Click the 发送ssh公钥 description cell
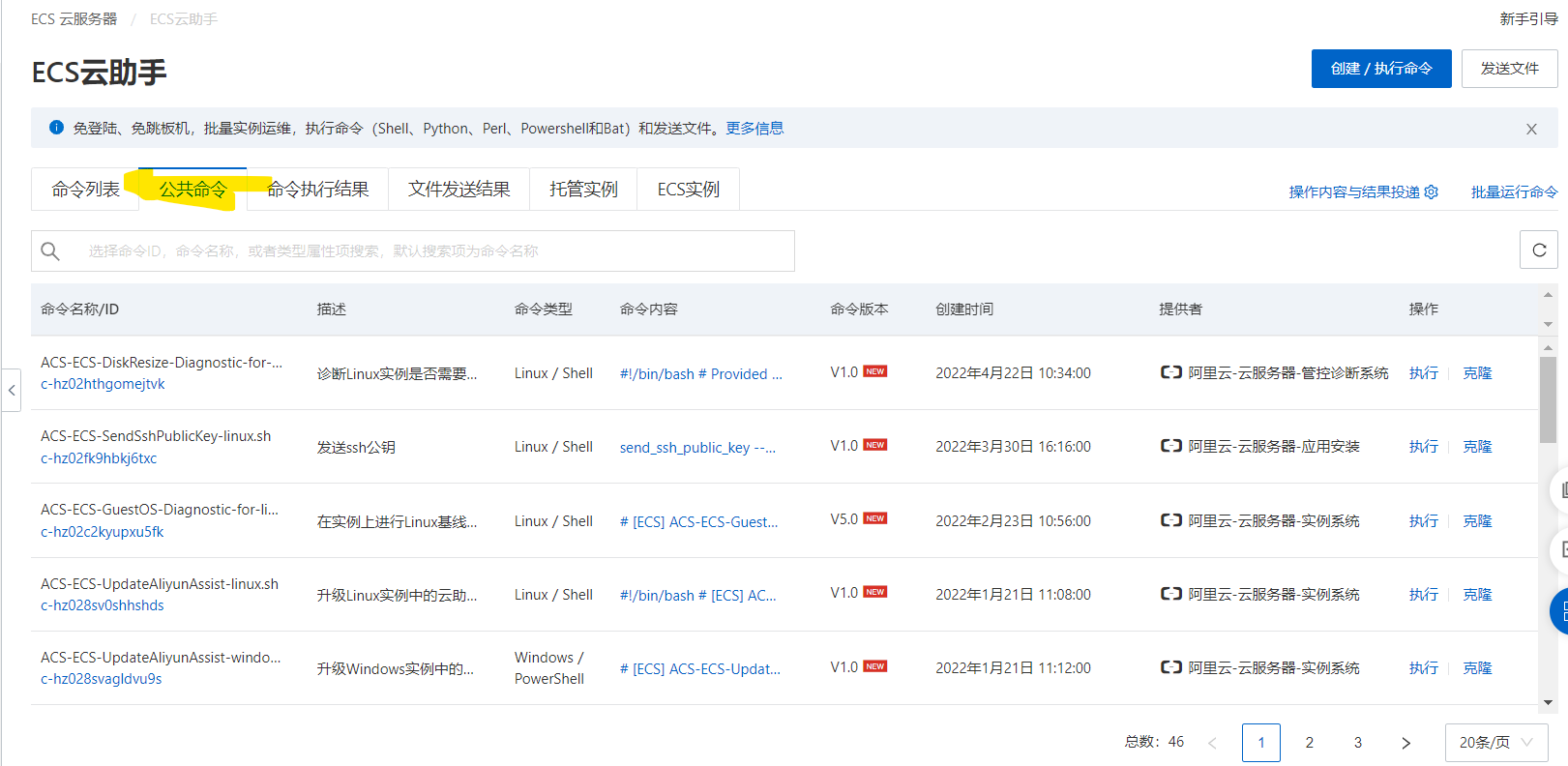This screenshot has width=1568, height=766. click(356, 448)
